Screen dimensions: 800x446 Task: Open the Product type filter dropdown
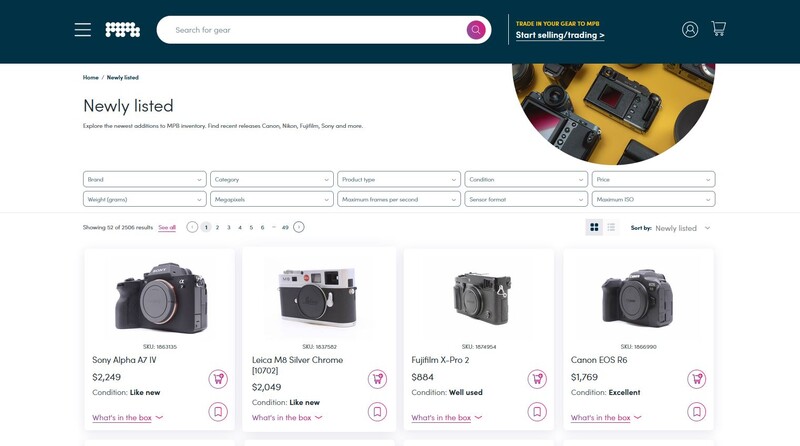point(399,179)
